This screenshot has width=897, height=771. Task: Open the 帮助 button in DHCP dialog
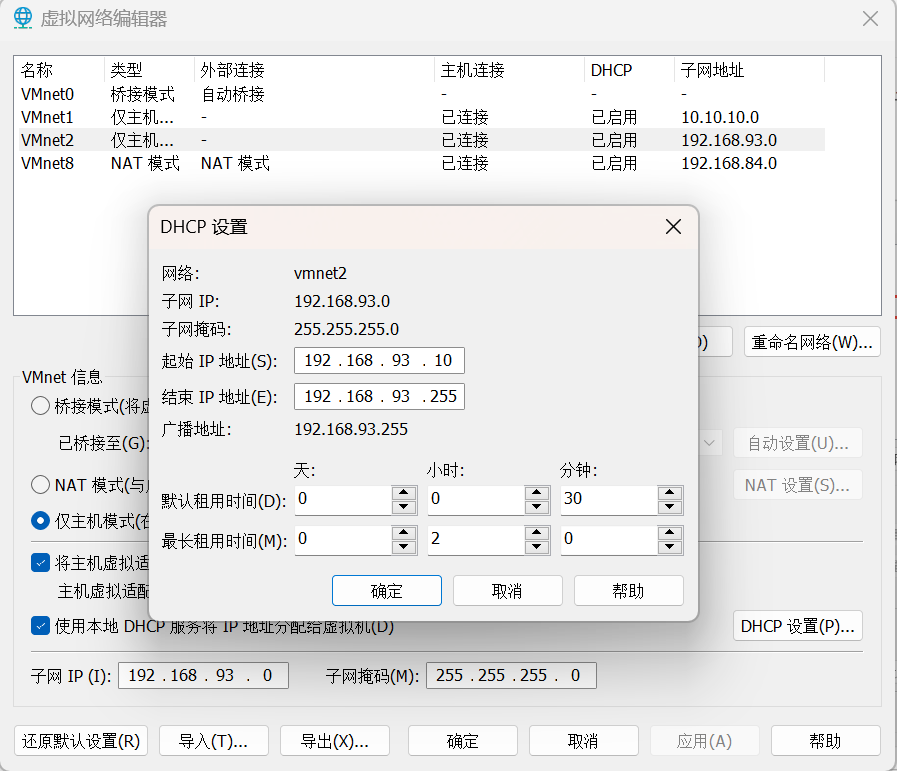tap(628, 591)
